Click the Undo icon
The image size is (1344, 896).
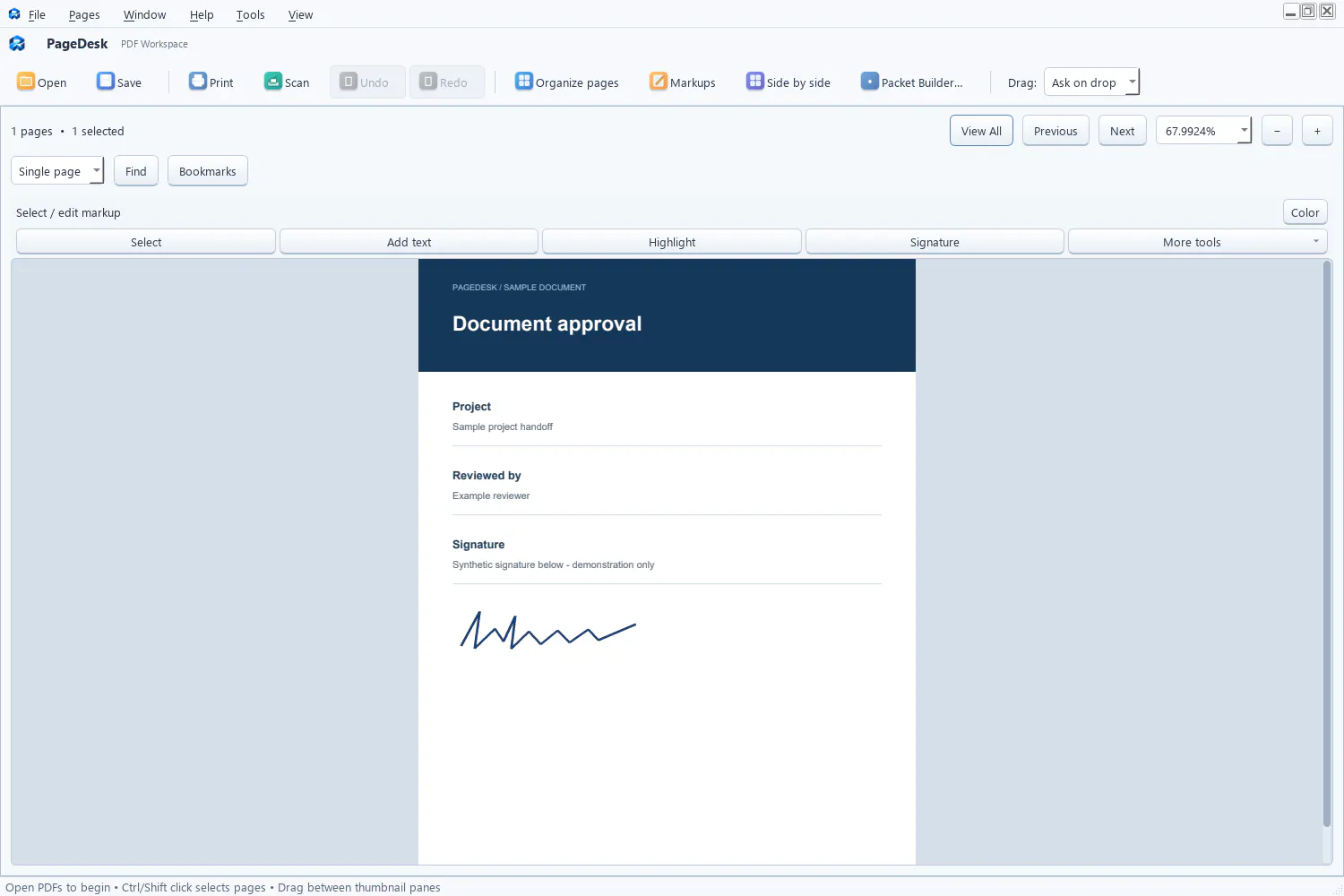pos(349,82)
